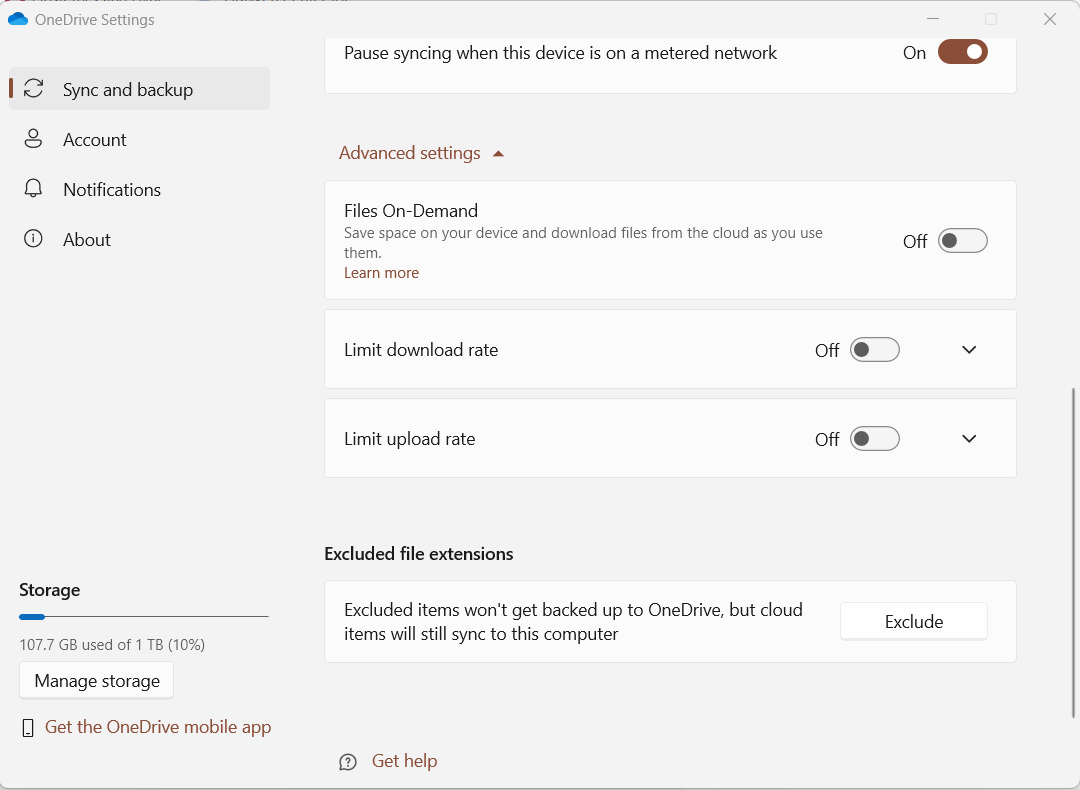Turn off pause syncing on metered network

coord(962,52)
